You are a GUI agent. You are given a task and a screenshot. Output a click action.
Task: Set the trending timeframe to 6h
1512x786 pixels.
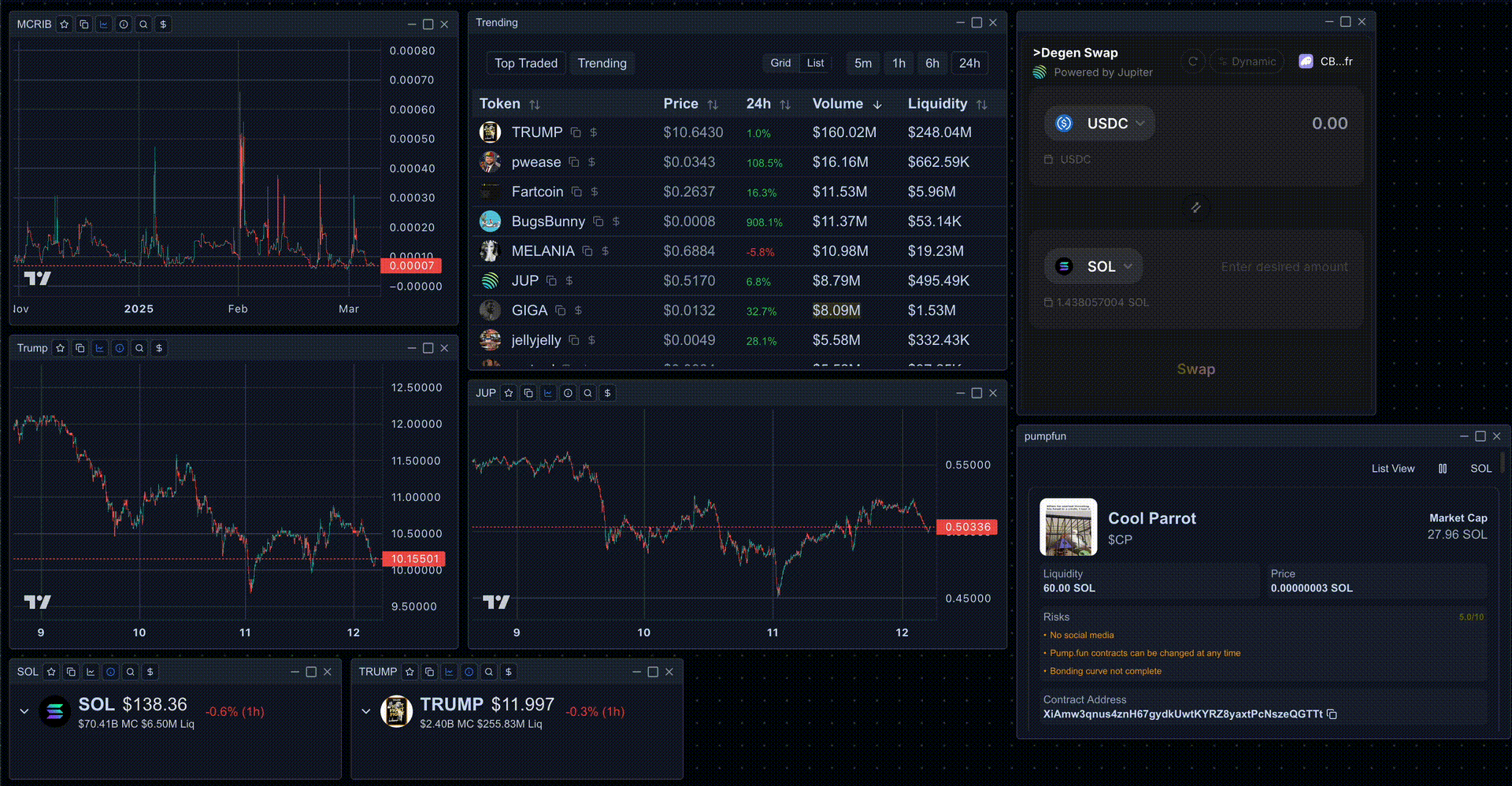pyautogui.click(x=932, y=63)
